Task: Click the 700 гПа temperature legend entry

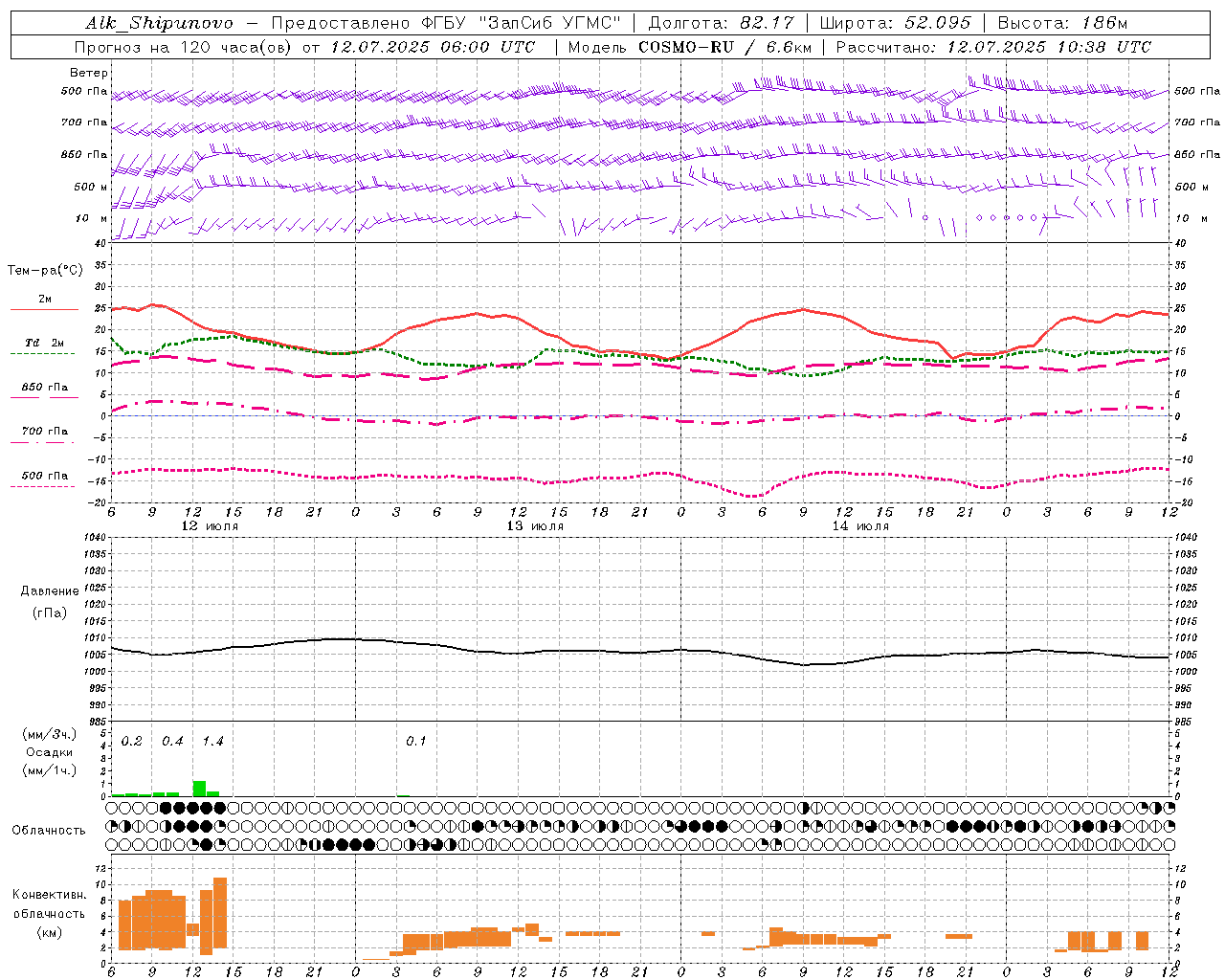Action: click(45, 432)
